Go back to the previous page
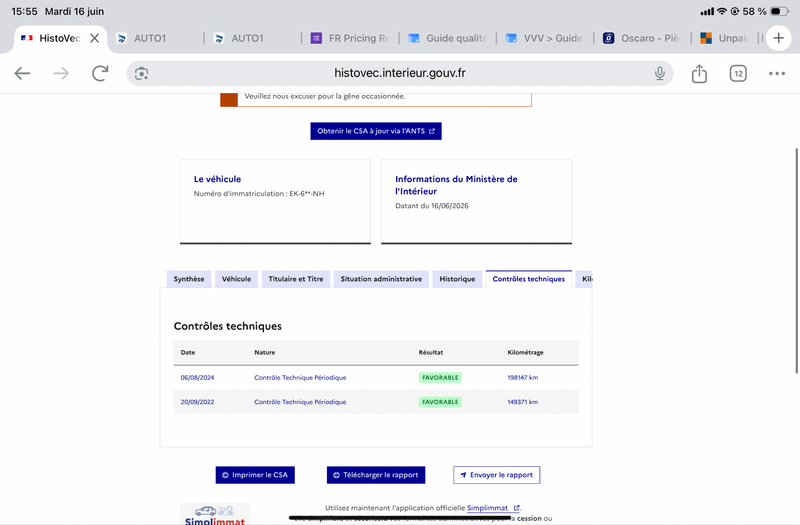 pyautogui.click(x=22, y=73)
